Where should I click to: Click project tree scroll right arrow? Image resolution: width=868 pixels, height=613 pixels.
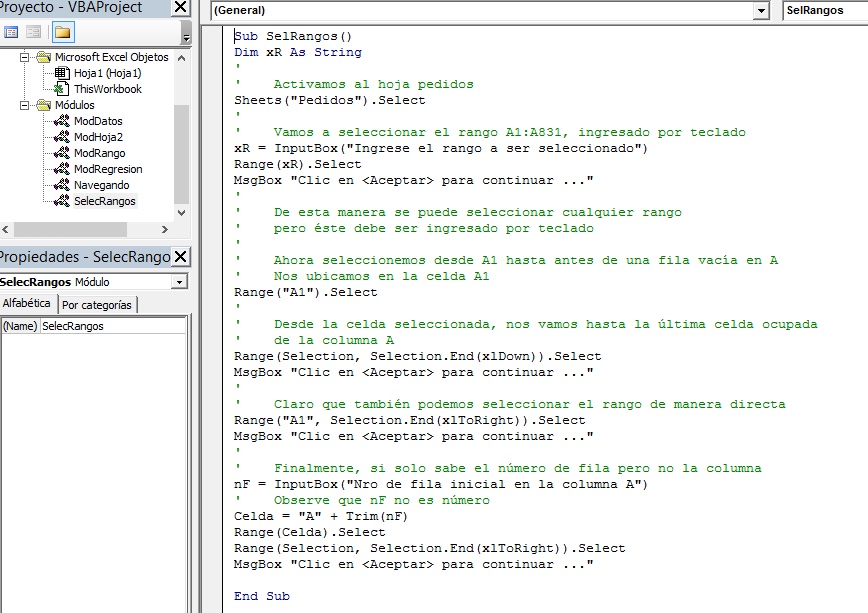click(x=164, y=229)
